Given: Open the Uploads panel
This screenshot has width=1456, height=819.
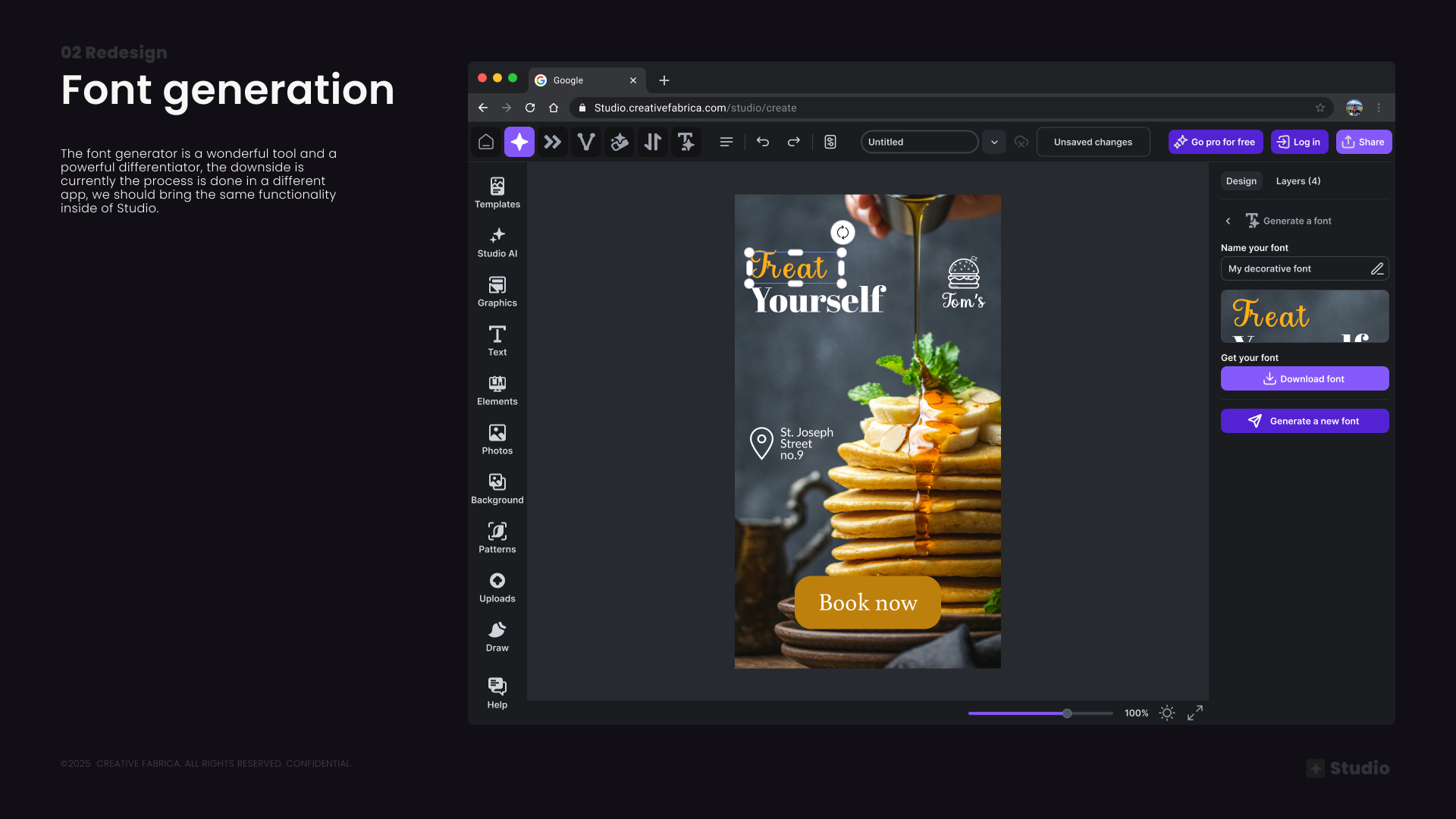Looking at the screenshot, I should (497, 587).
